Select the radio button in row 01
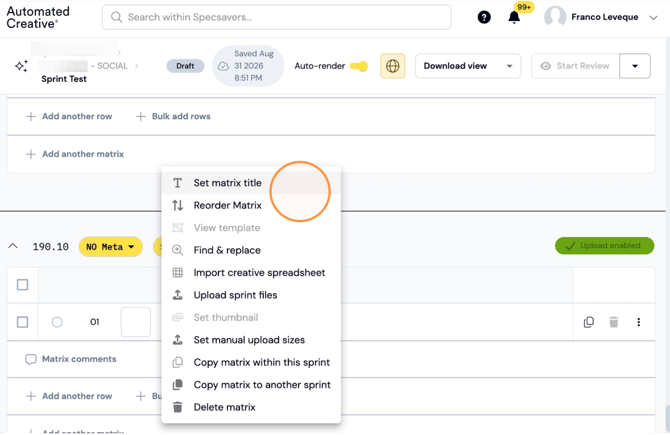 point(57,322)
